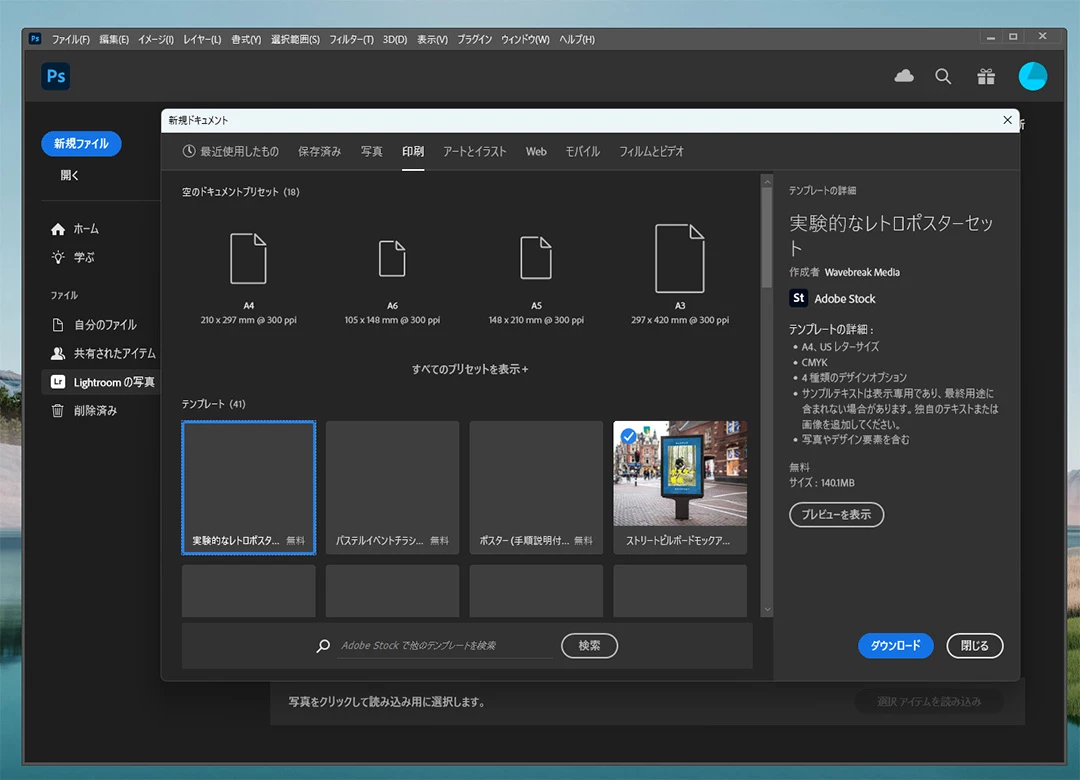The image size is (1080, 780).
Task: Open the 選択範囲(S) menu
Action: 295,39
